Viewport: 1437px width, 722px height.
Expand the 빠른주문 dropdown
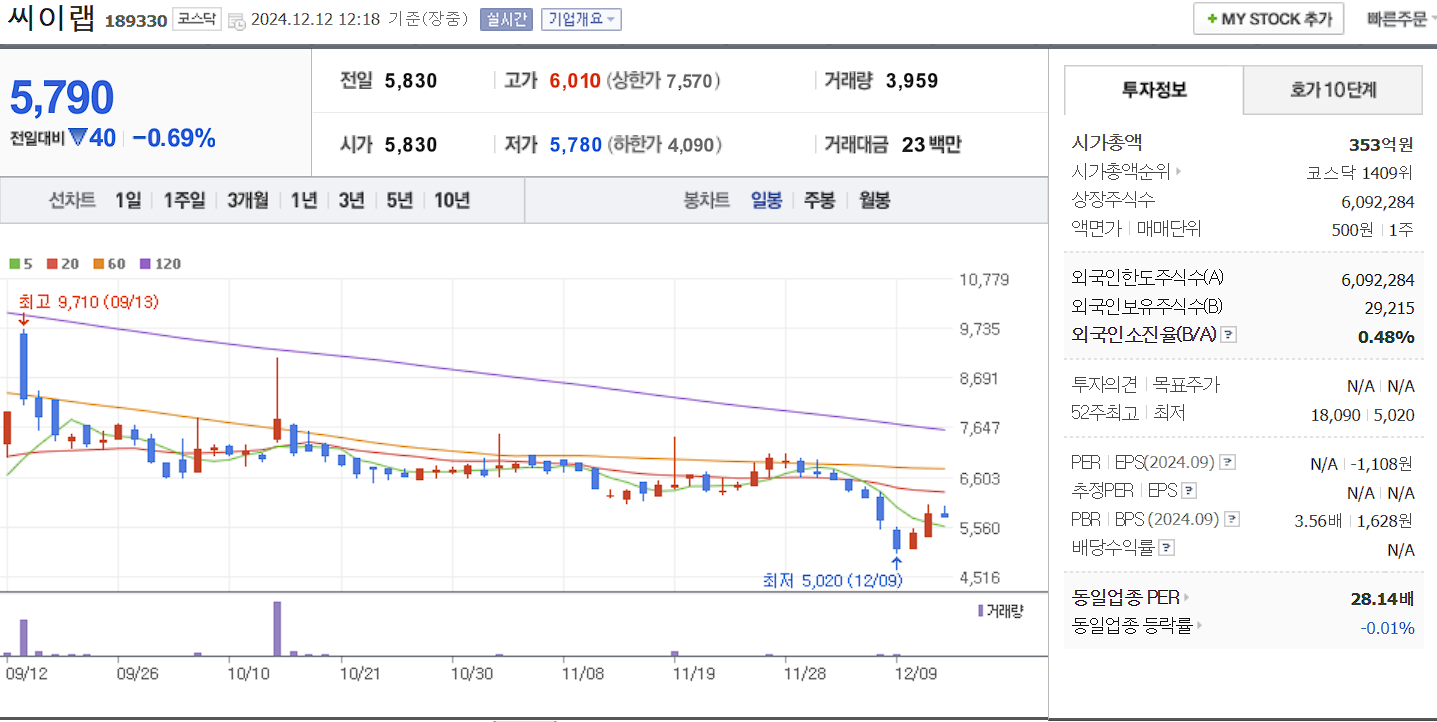point(1400,18)
